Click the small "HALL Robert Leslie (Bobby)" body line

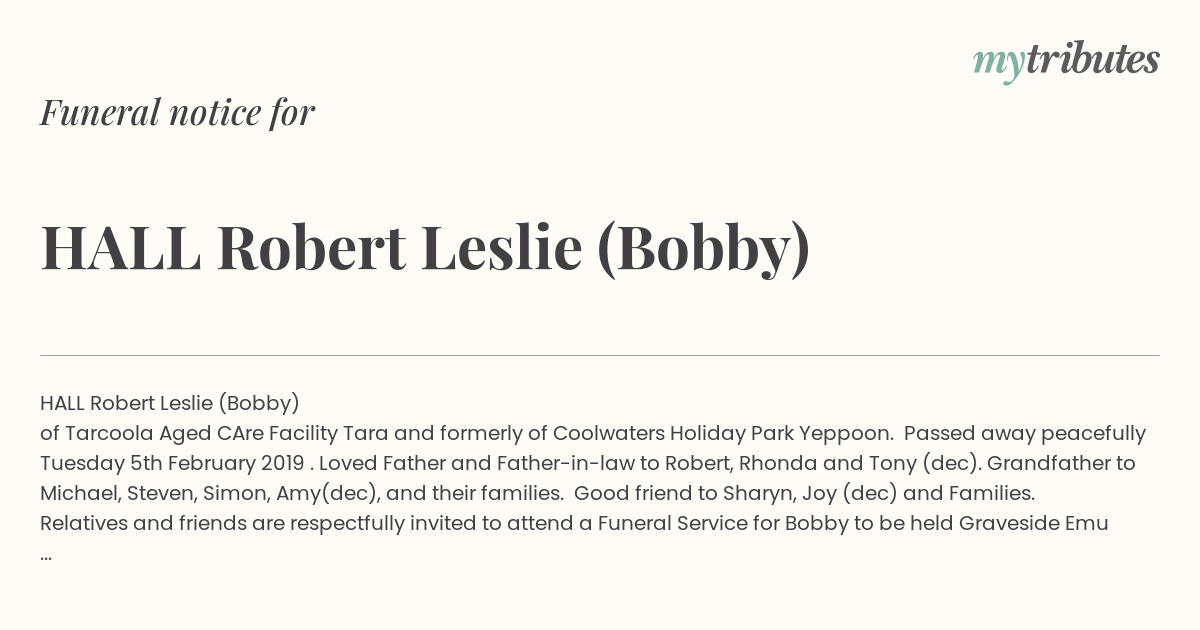pos(170,404)
